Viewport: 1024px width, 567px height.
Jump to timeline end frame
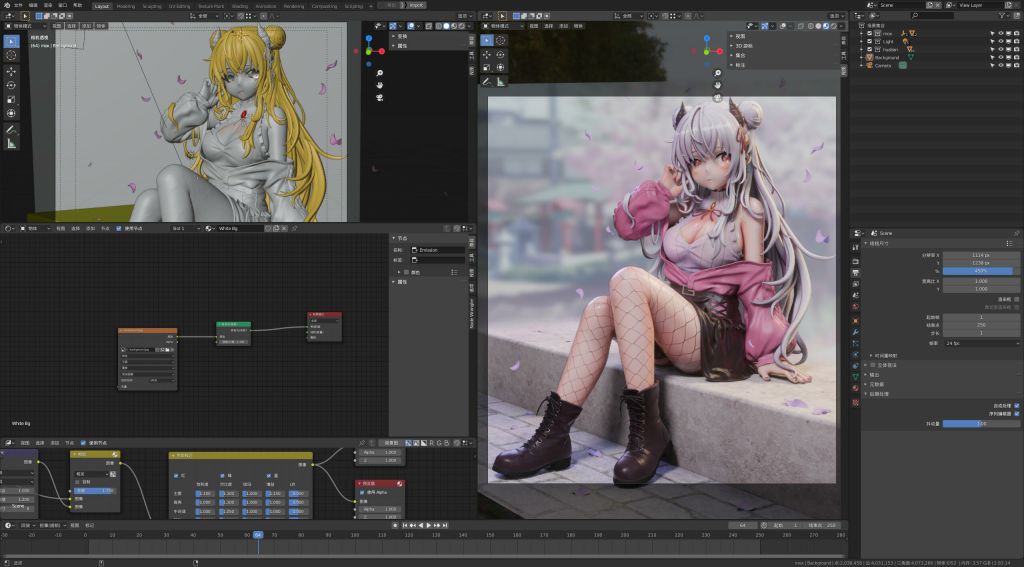pos(445,525)
